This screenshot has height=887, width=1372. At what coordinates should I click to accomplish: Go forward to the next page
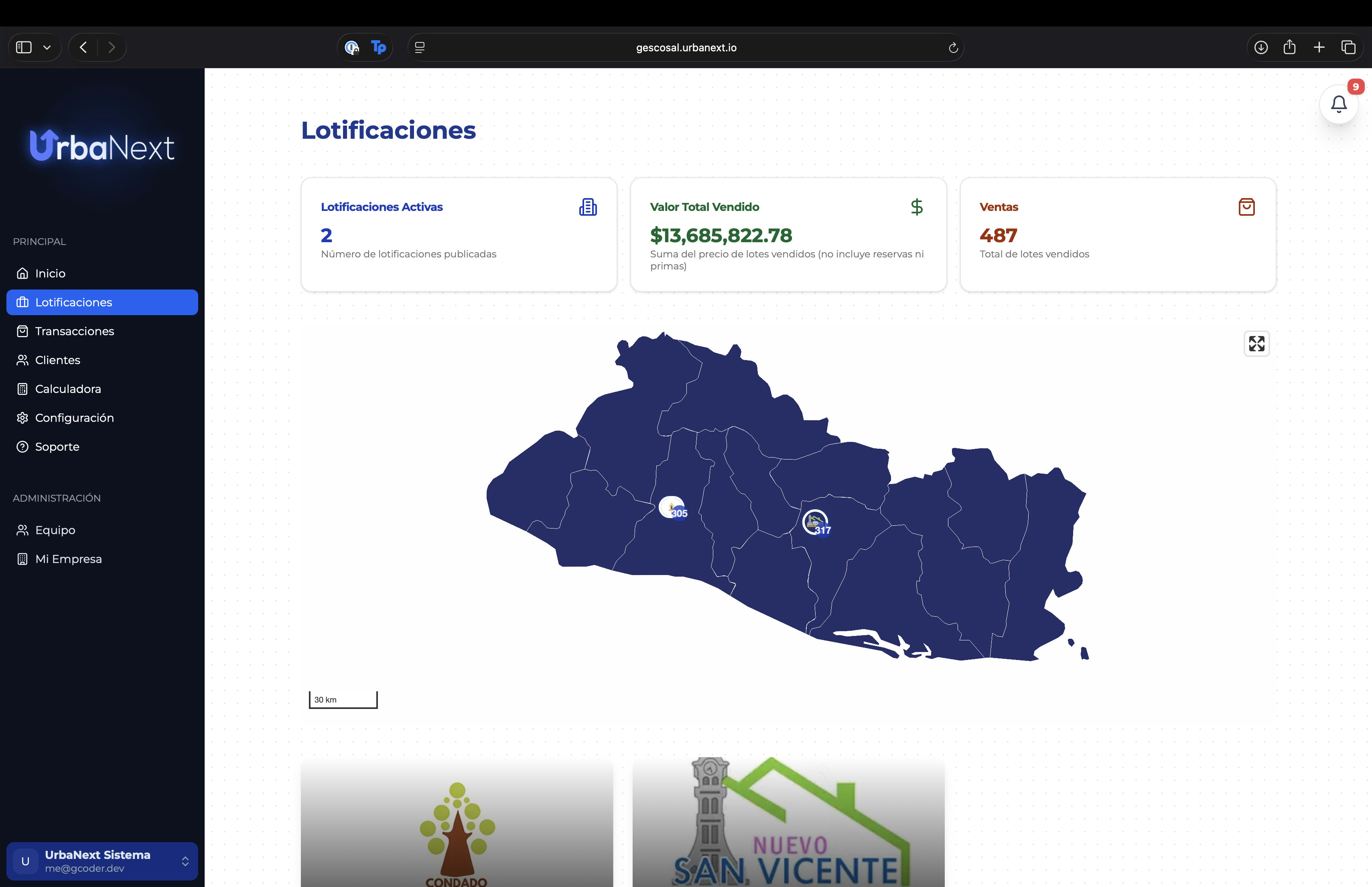click(112, 47)
